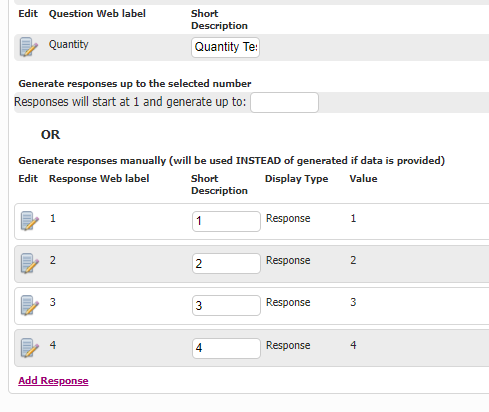Focus the Quantity short description field
Viewport: 489px width, 412px height.
[225, 47]
